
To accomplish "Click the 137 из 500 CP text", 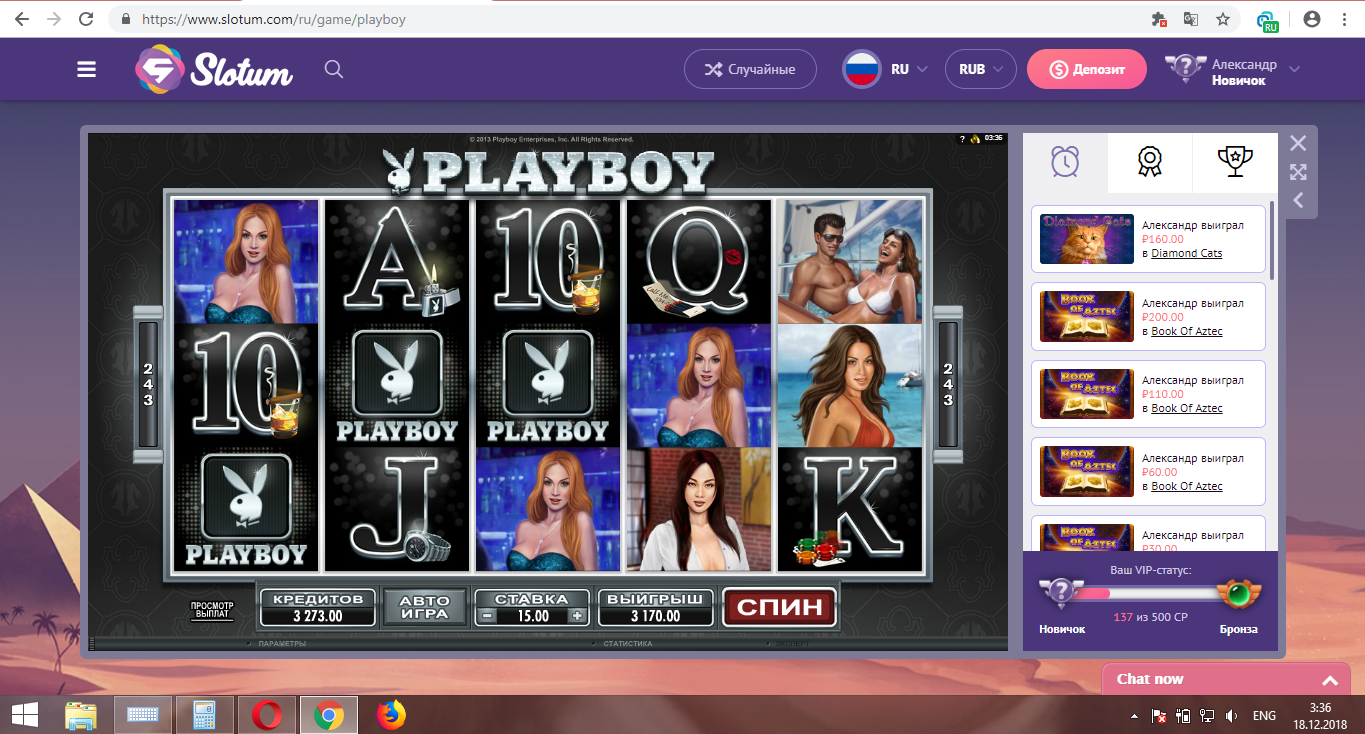I will [x=1150, y=617].
